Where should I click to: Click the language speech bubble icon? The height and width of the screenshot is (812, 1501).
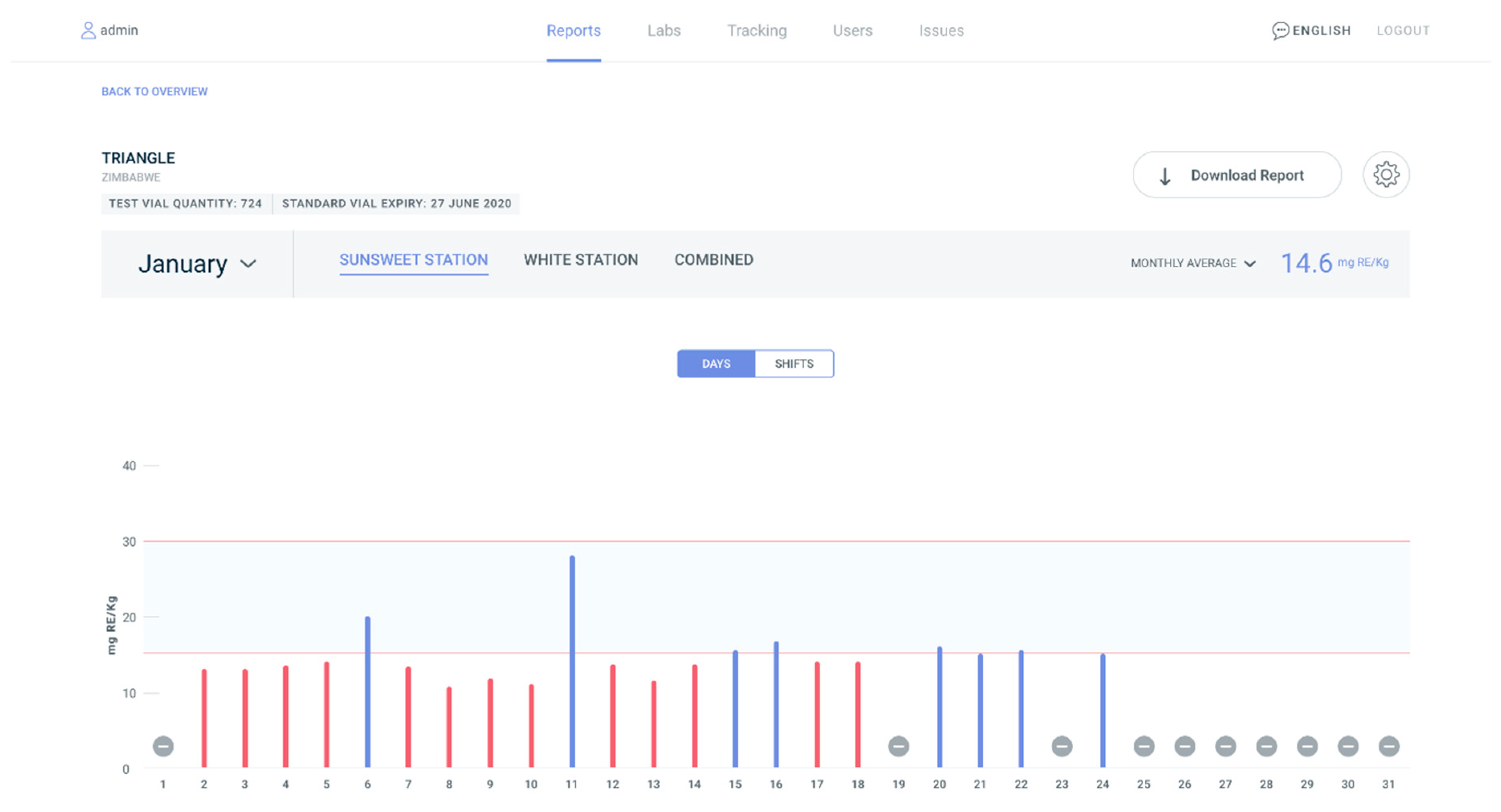(1280, 30)
